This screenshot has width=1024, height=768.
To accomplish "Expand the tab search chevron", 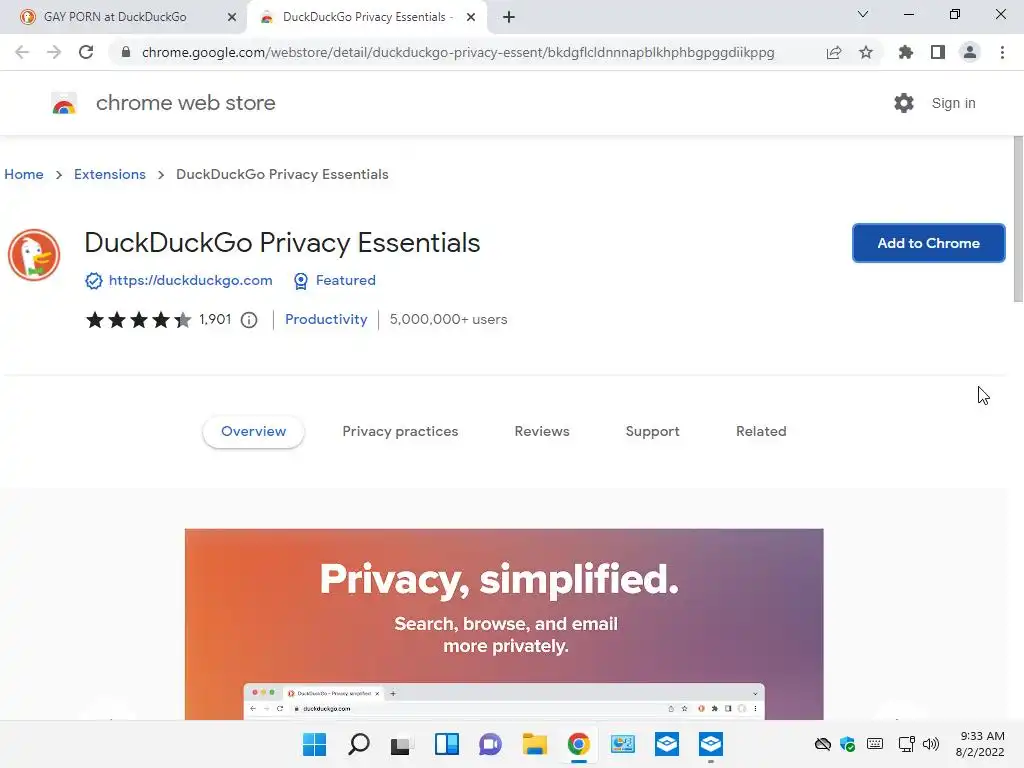I will pyautogui.click(x=863, y=15).
